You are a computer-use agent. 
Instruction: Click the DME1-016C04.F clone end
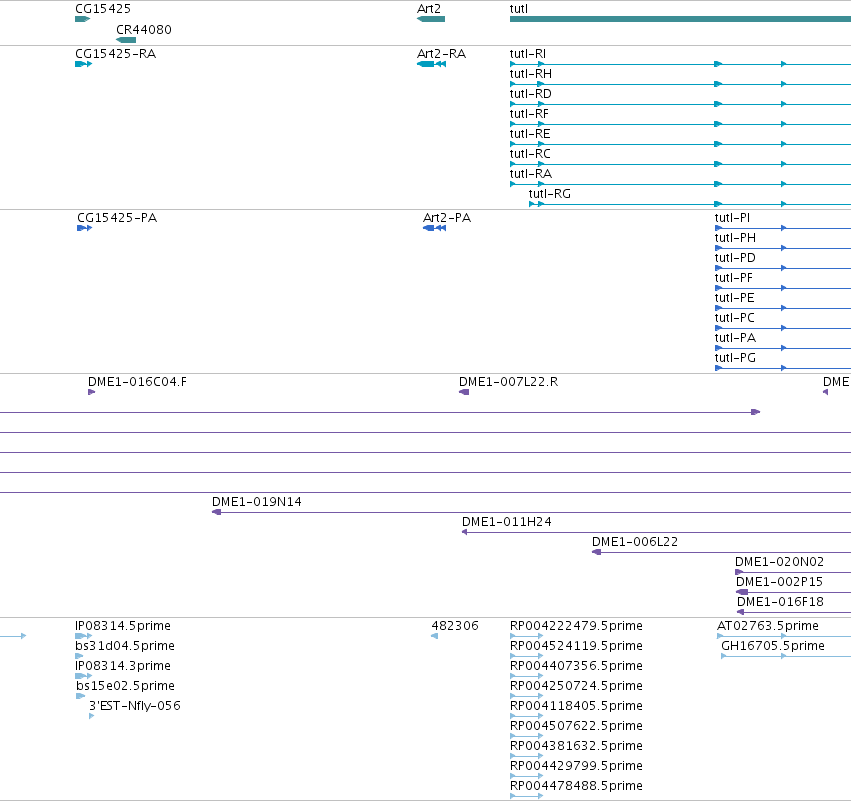click(91, 392)
